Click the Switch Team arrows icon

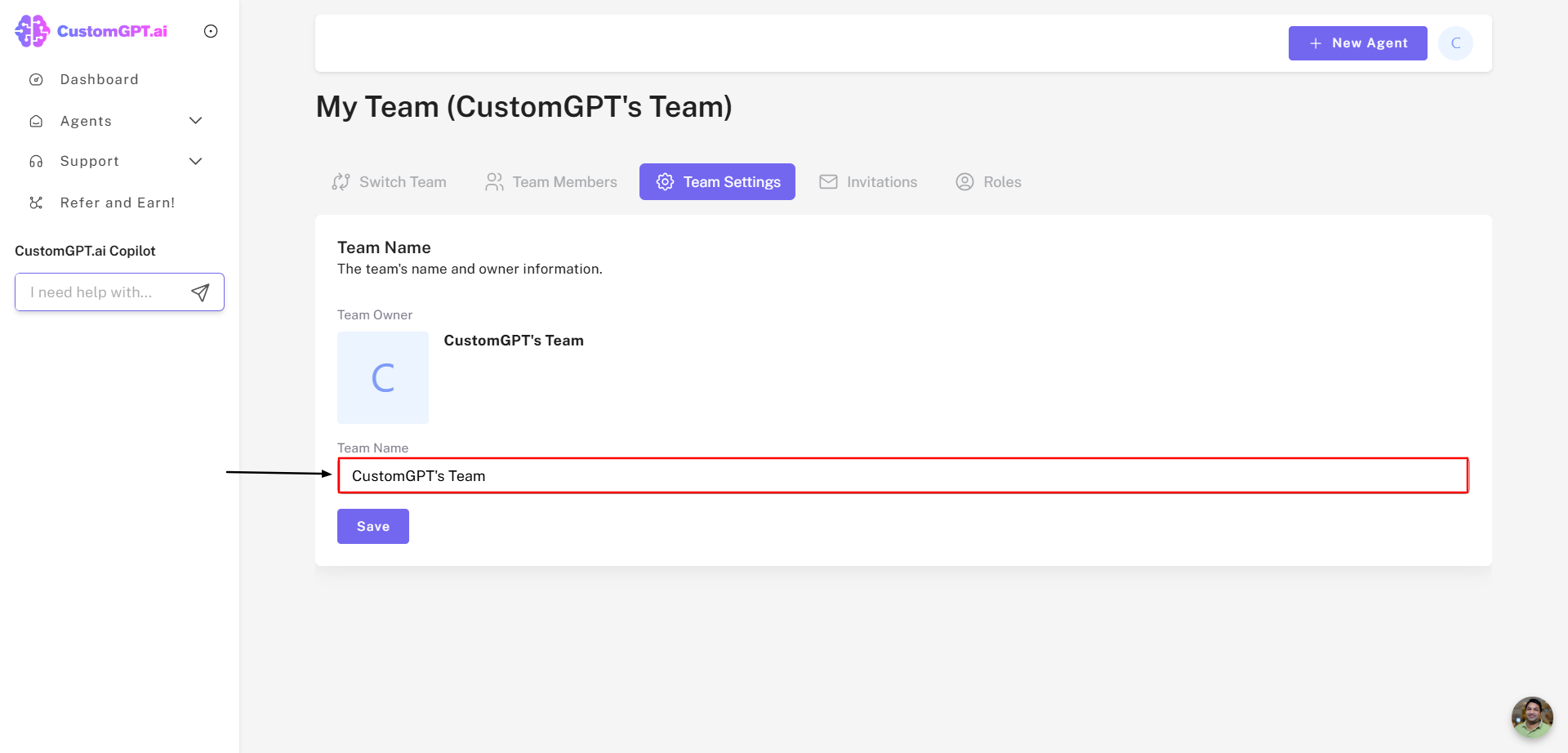pos(341,182)
